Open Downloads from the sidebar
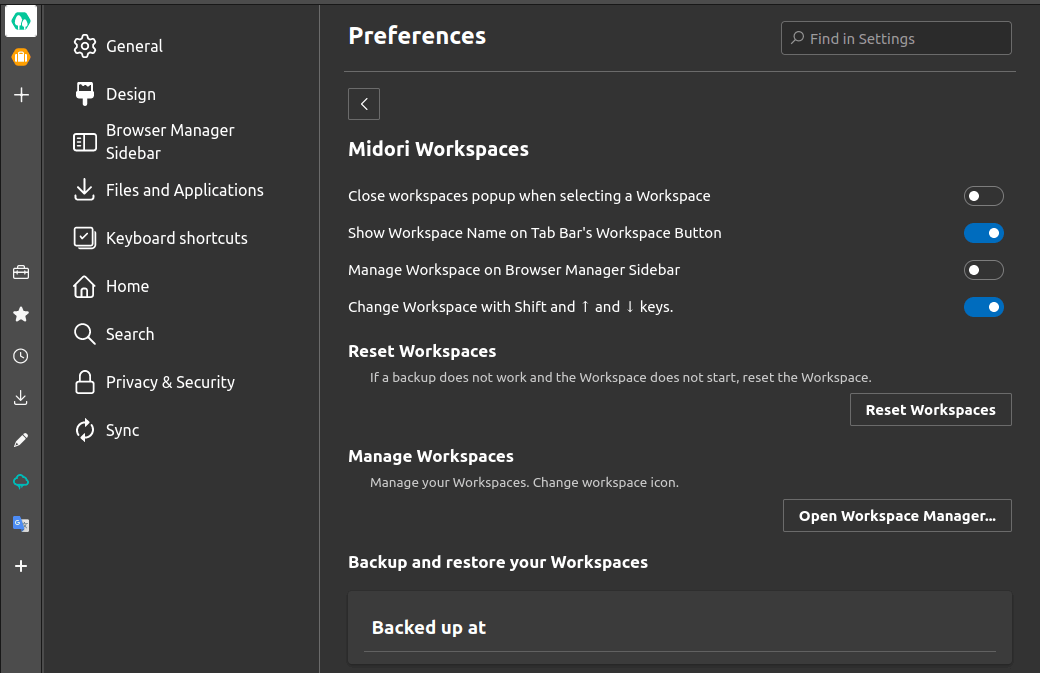The width and height of the screenshot is (1040, 673). pyautogui.click(x=21, y=397)
